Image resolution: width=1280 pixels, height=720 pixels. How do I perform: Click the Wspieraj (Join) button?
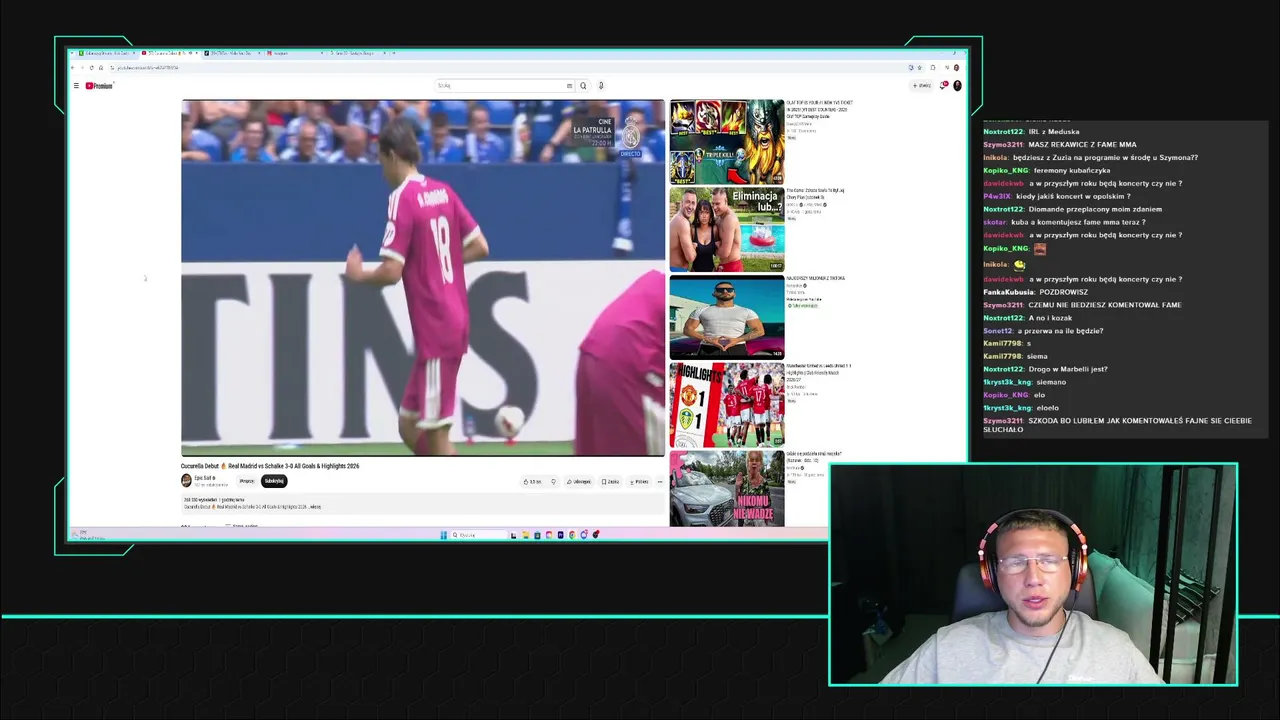[247, 481]
